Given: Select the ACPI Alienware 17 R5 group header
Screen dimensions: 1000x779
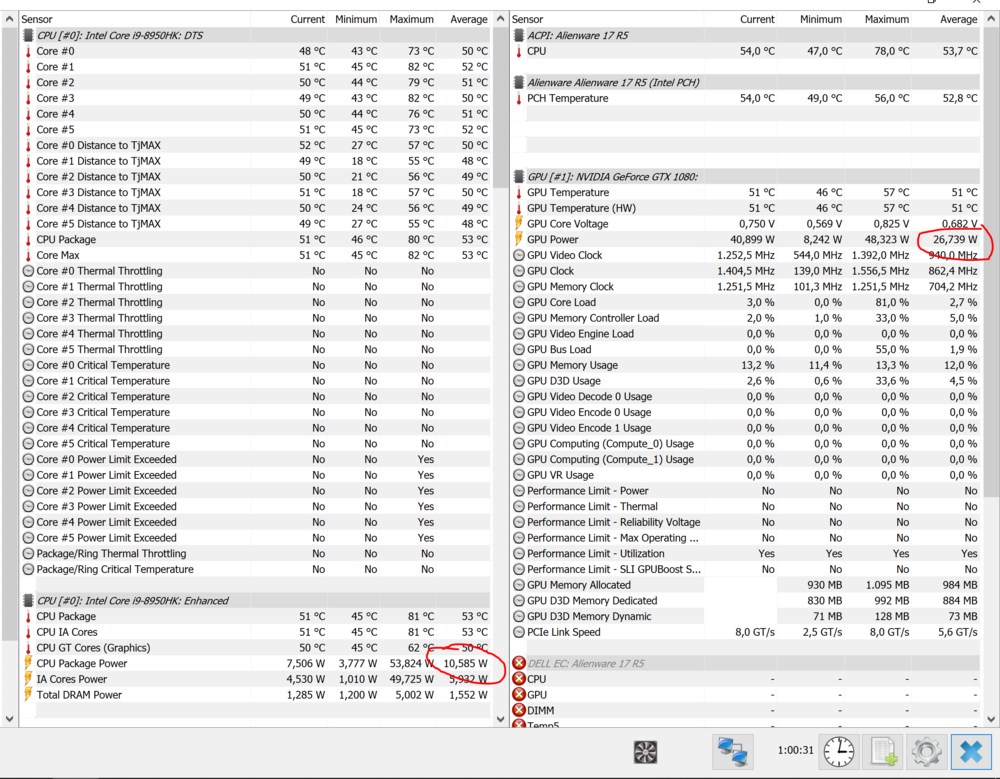Looking at the screenshot, I should (578, 35).
